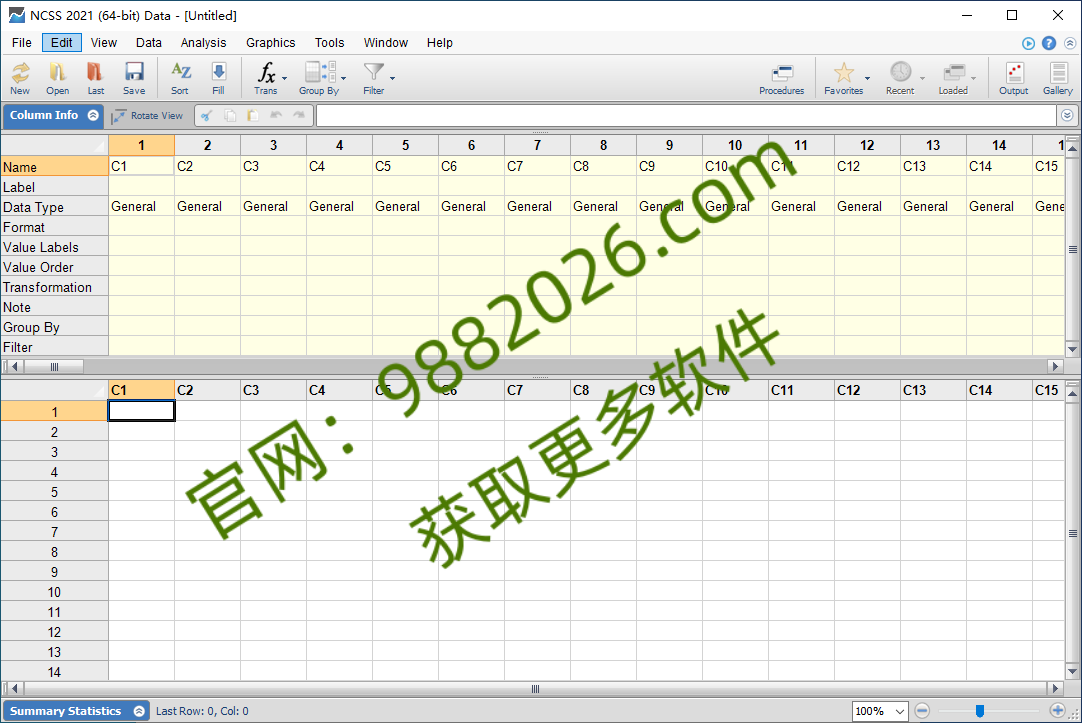Viewport: 1082px width, 723px height.
Task: Open the Group By dropdown arrow
Action: 344,78
